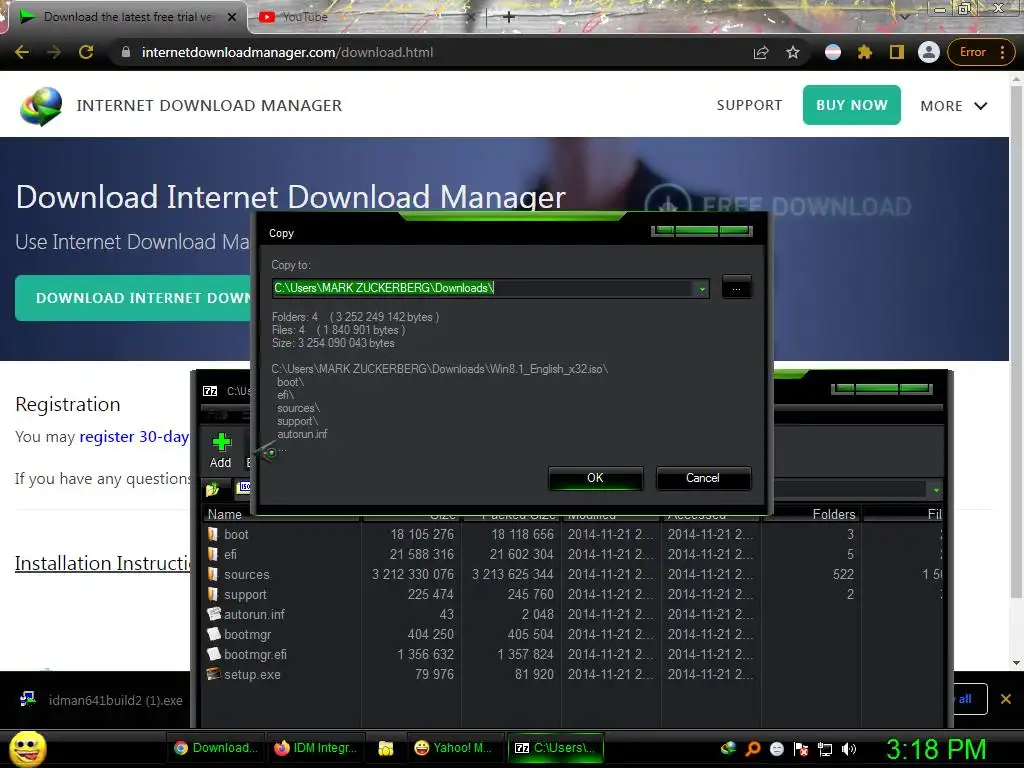Image resolution: width=1024 pixels, height=768 pixels.
Task: Click the browser forward arrow
Action: pyautogui.click(x=54, y=52)
